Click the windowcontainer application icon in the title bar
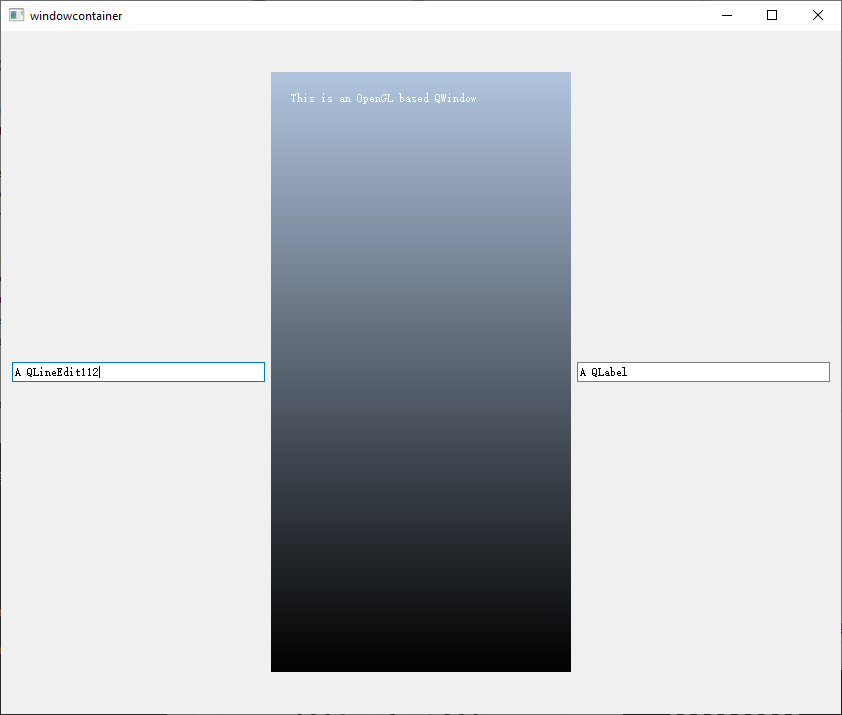 (17, 16)
